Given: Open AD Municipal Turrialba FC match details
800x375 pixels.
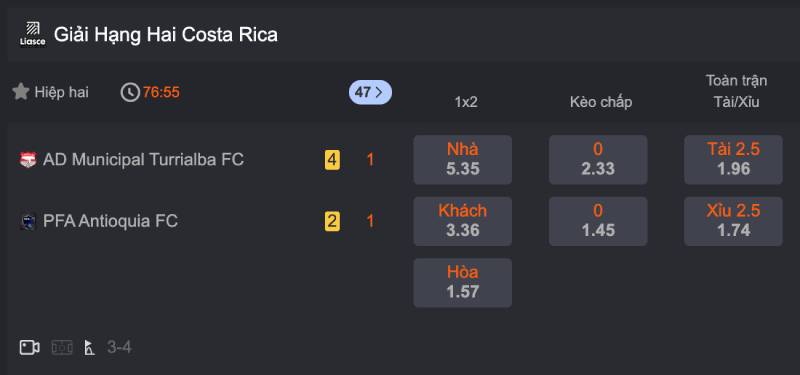Looking at the screenshot, I should pyautogui.click(x=143, y=160).
